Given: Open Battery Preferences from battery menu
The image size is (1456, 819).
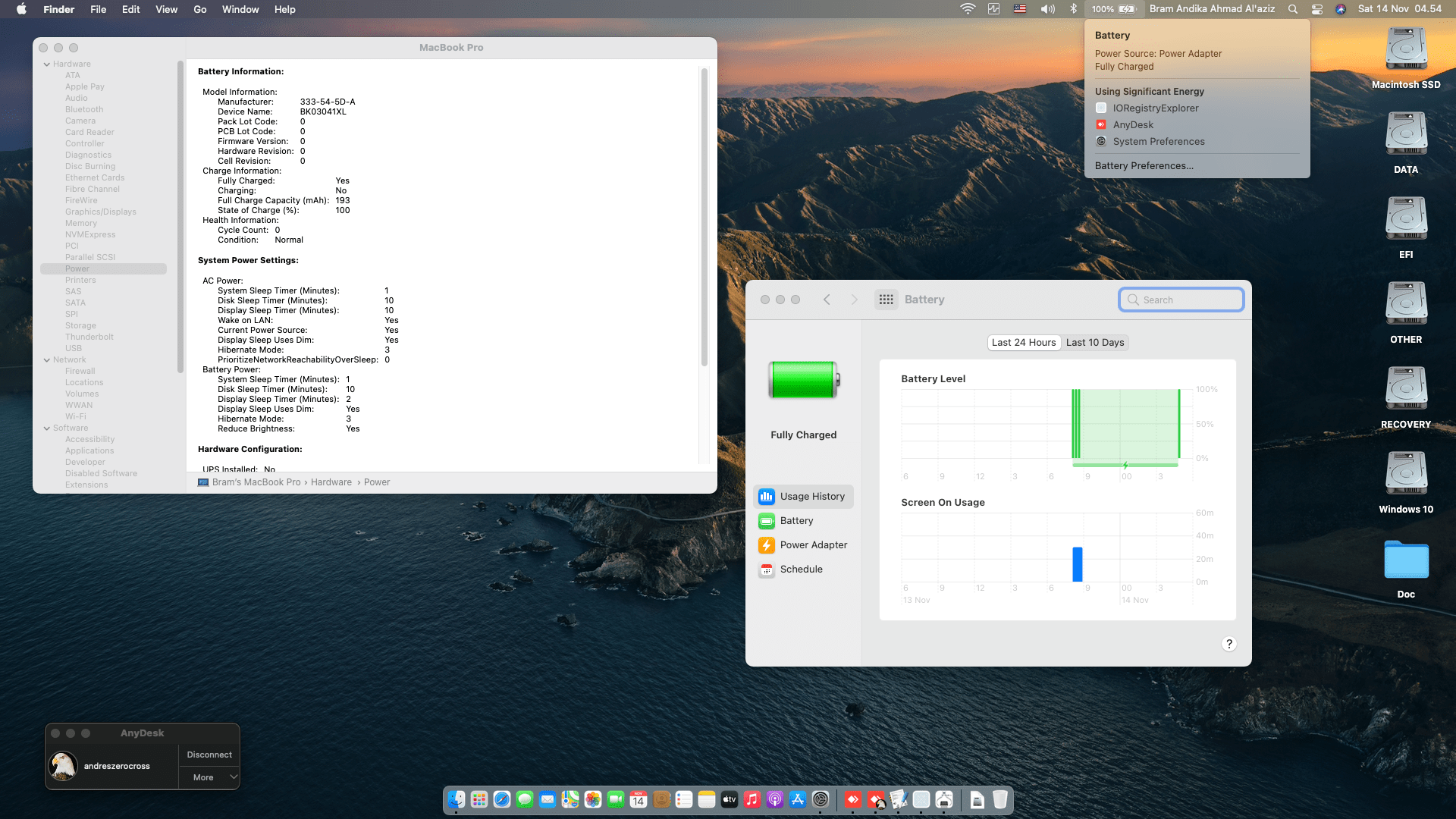Looking at the screenshot, I should pos(1144,166).
